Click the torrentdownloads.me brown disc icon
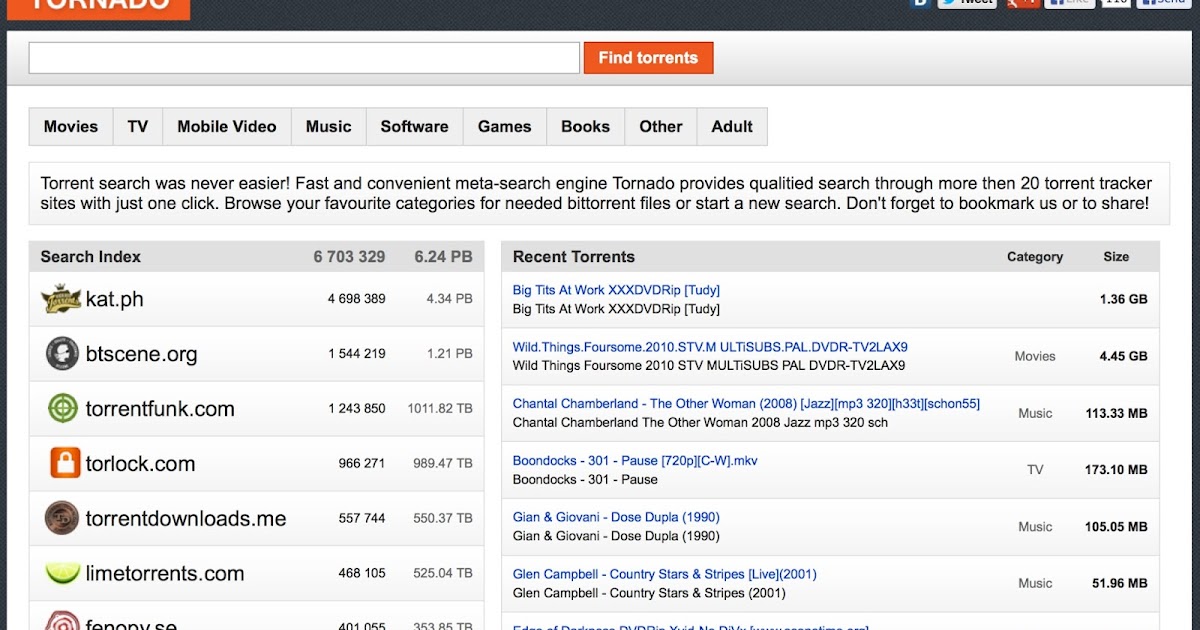 (x=62, y=518)
